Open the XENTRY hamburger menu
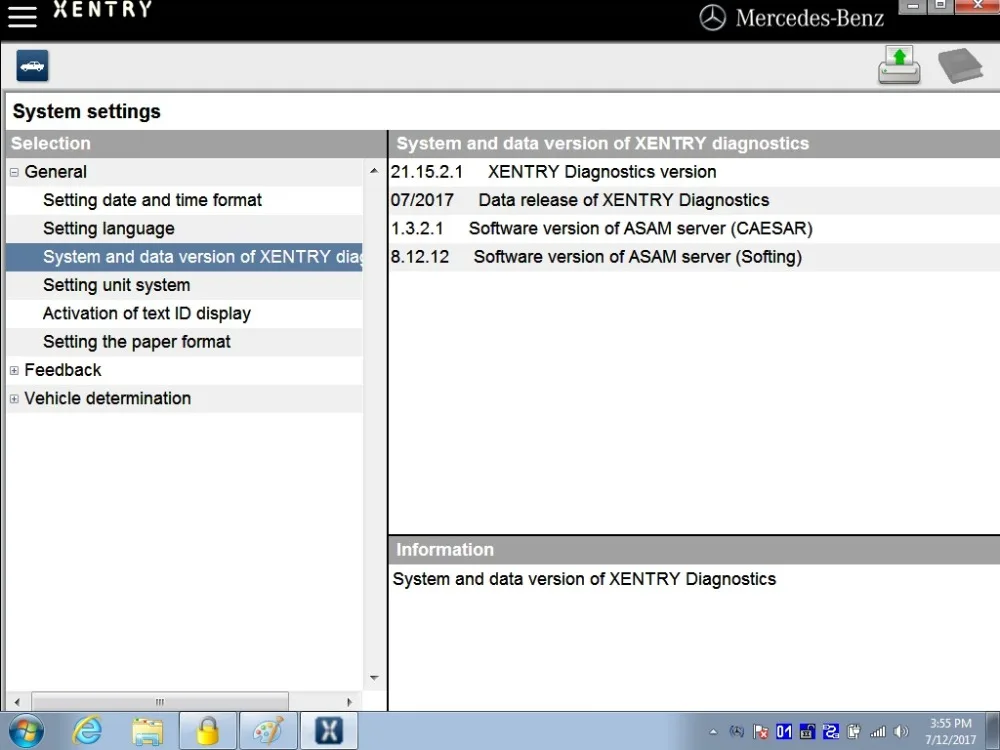 pyautogui.click(x=22, y=16)
